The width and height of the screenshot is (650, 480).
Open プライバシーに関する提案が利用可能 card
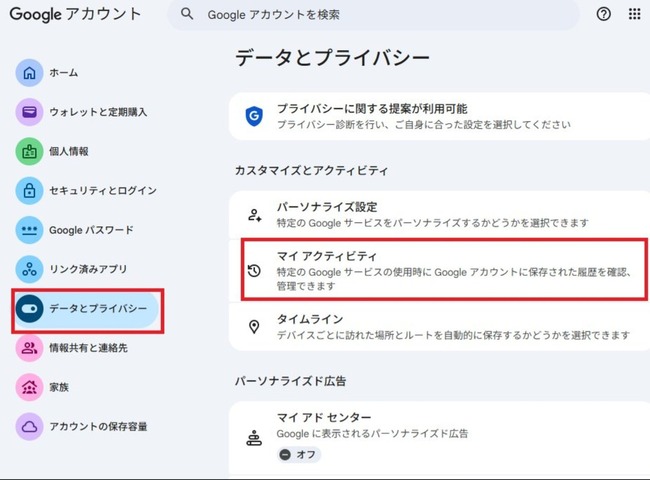point(439,116)
